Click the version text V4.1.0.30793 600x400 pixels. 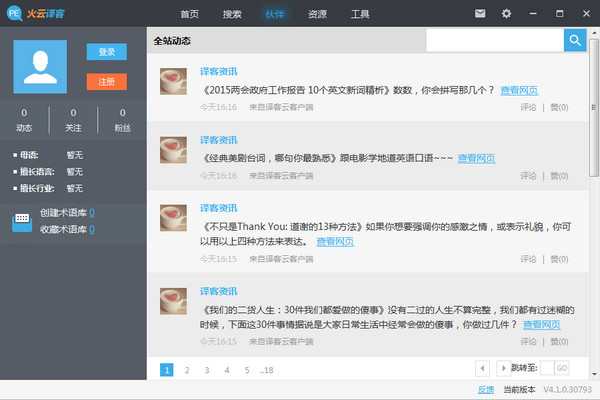tap(568, 390)
